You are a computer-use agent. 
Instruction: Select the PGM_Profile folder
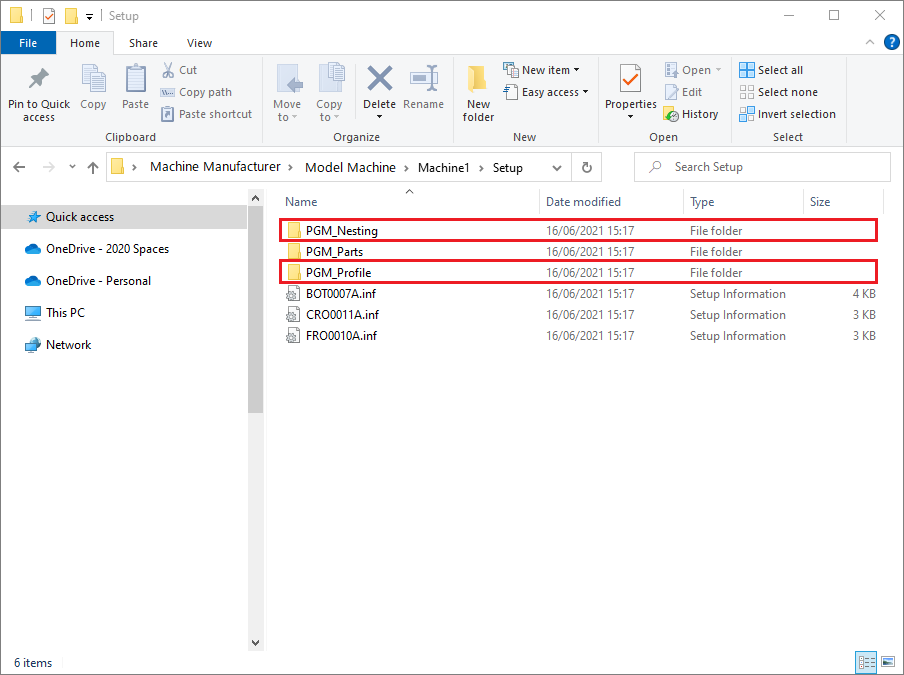coord(579,273)
